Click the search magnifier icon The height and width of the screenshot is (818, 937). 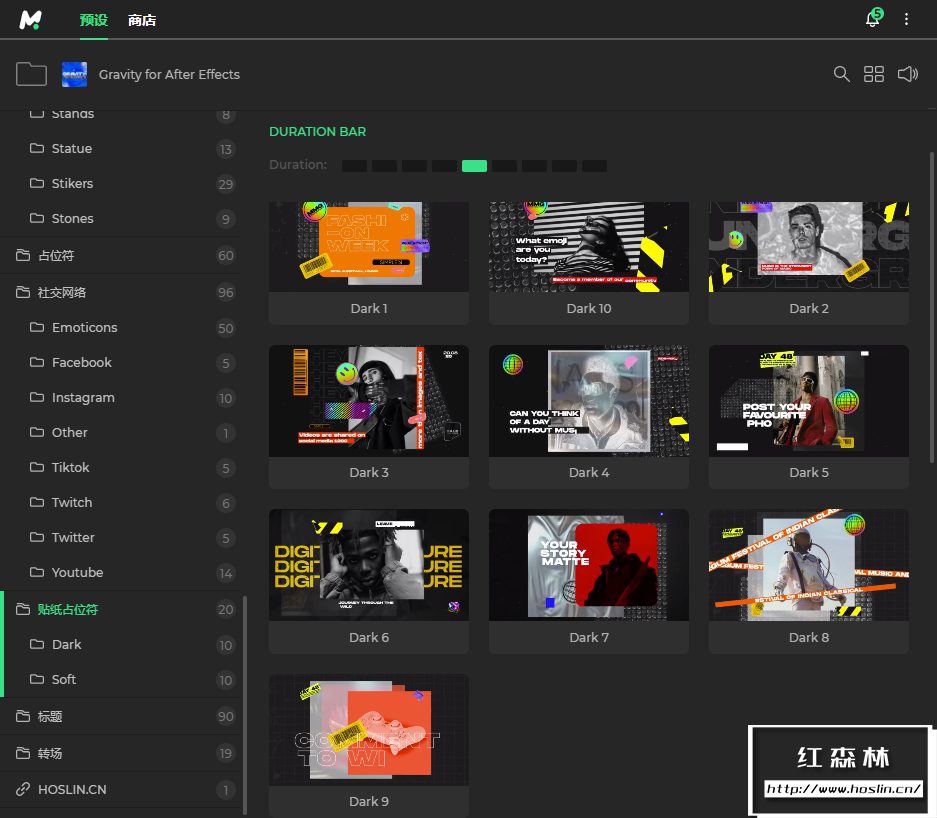coord(842,74)
